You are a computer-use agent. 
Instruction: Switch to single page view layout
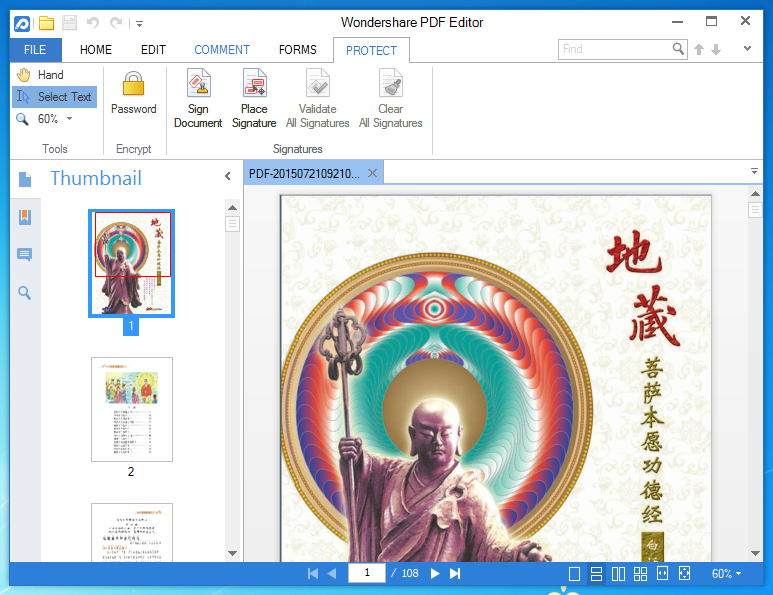coord(574,573)
